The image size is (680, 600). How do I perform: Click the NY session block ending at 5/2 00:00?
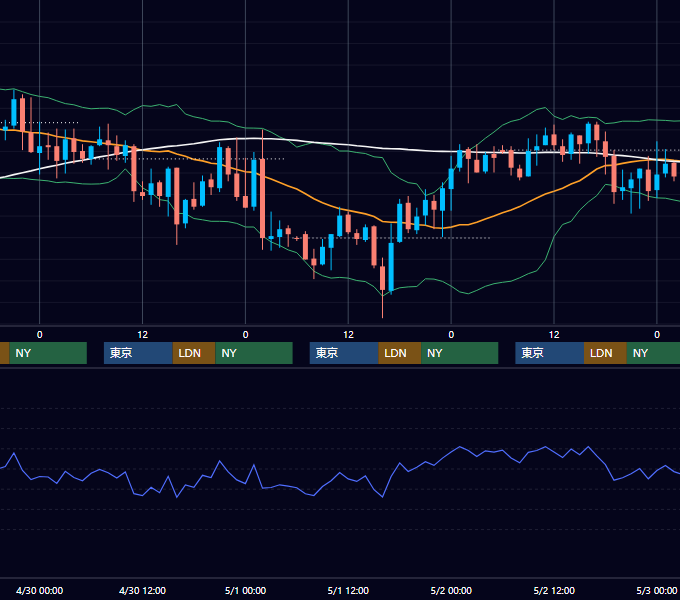point(460,353)
